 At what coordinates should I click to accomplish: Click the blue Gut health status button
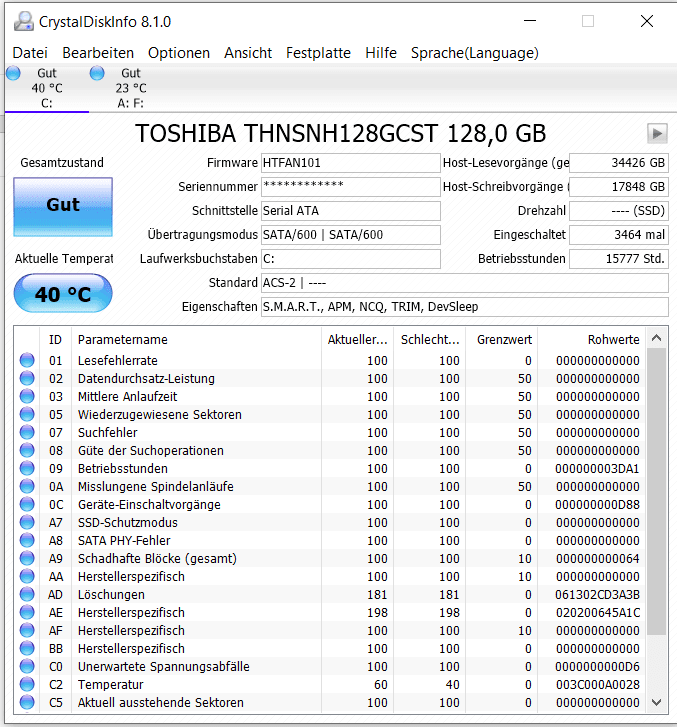(x=63, y=207)
